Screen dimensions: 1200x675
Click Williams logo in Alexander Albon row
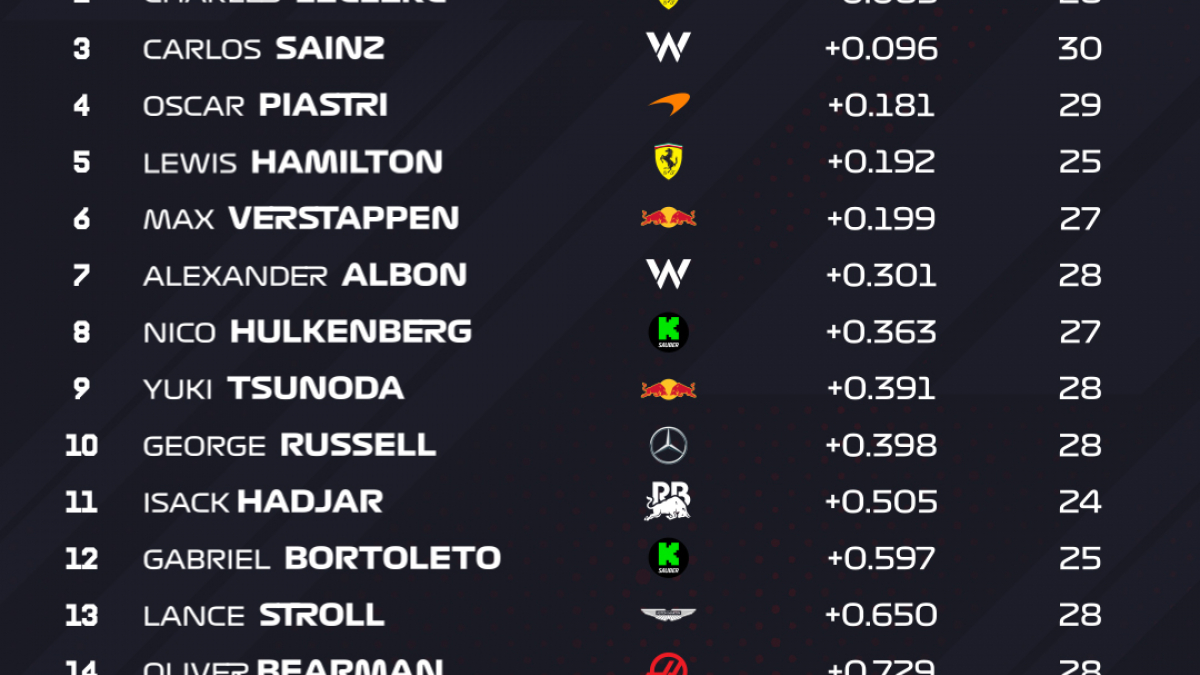(668, 274)
